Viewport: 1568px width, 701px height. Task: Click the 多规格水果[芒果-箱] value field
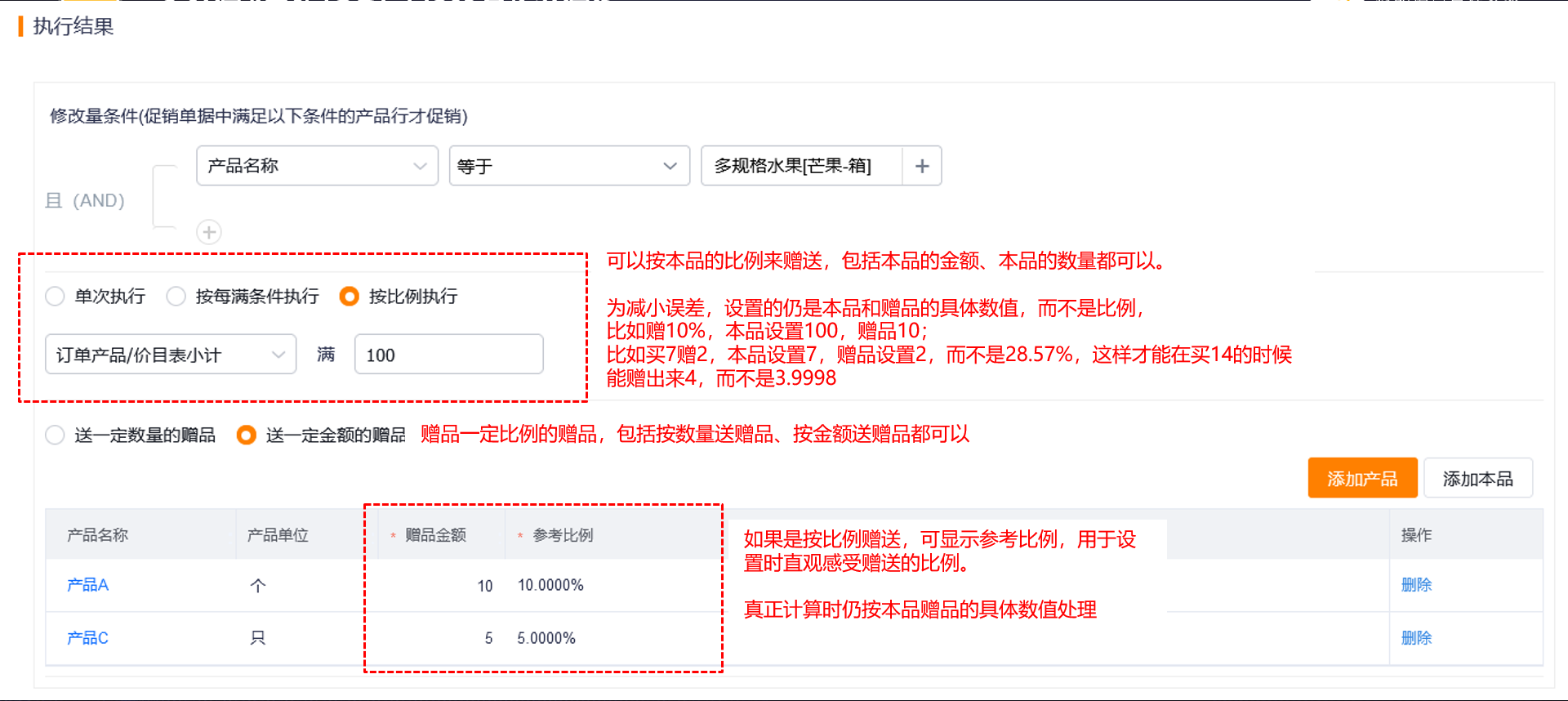pos(801,166)
